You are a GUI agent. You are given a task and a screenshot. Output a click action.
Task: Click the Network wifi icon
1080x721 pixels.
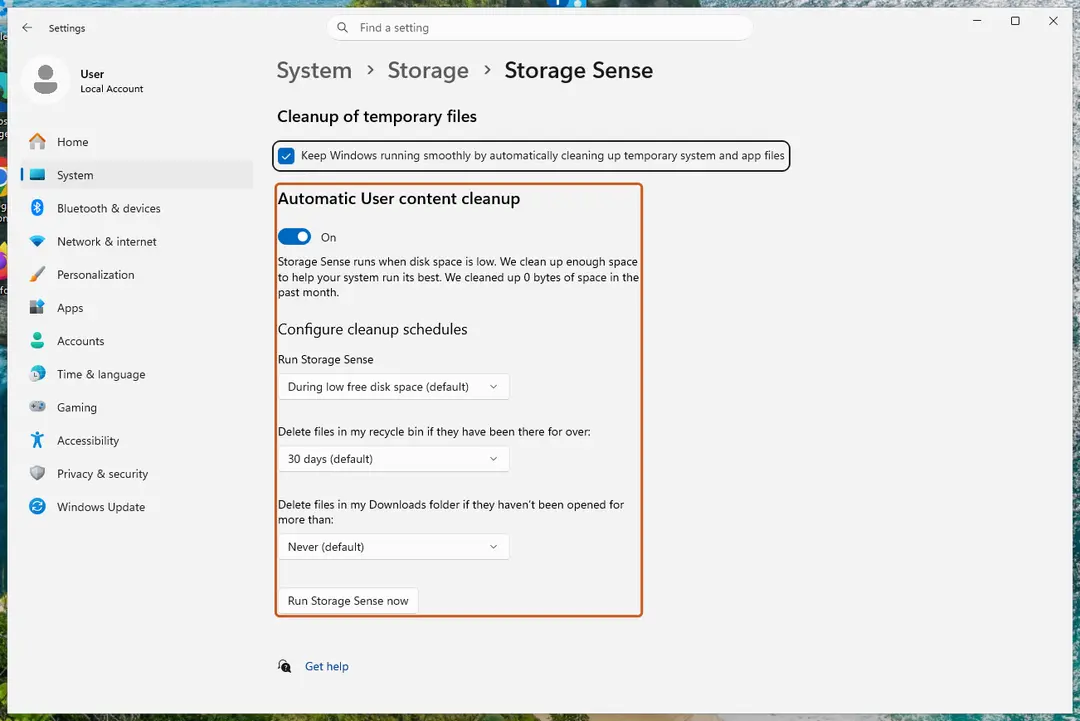37,242
